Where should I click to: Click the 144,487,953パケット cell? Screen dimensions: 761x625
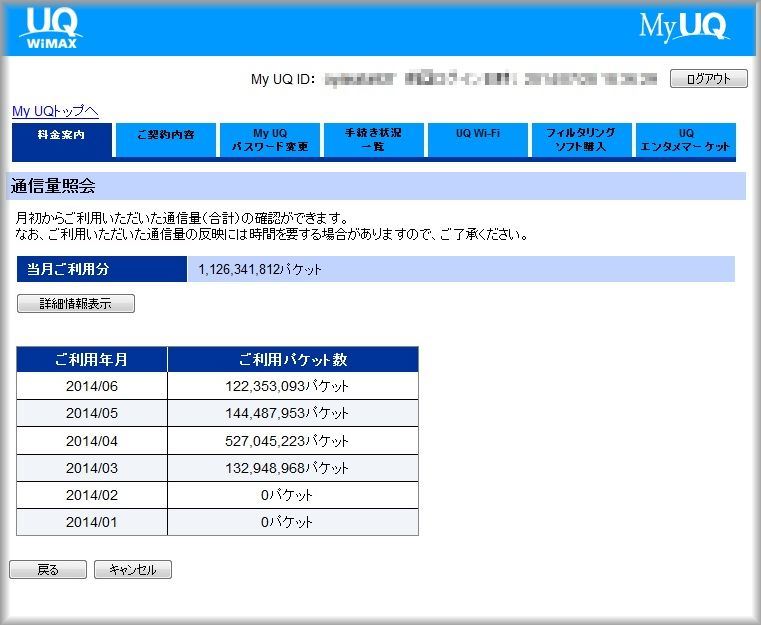pos(293,413)
